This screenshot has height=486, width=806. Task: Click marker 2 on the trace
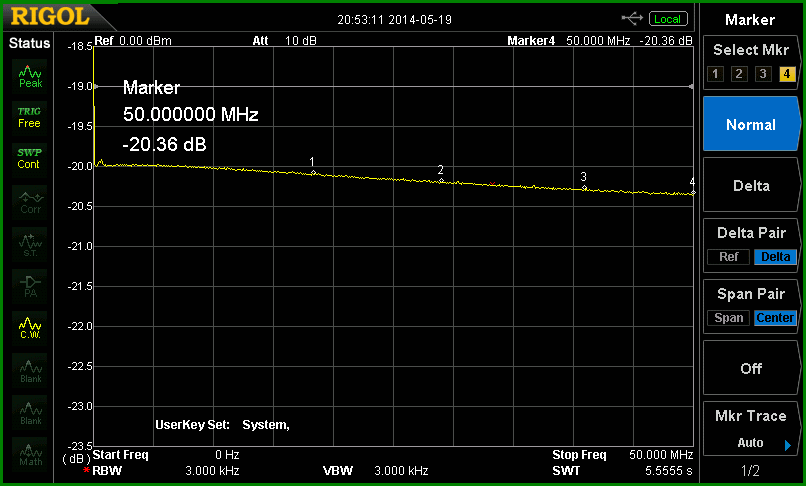(x=442, y=181)
